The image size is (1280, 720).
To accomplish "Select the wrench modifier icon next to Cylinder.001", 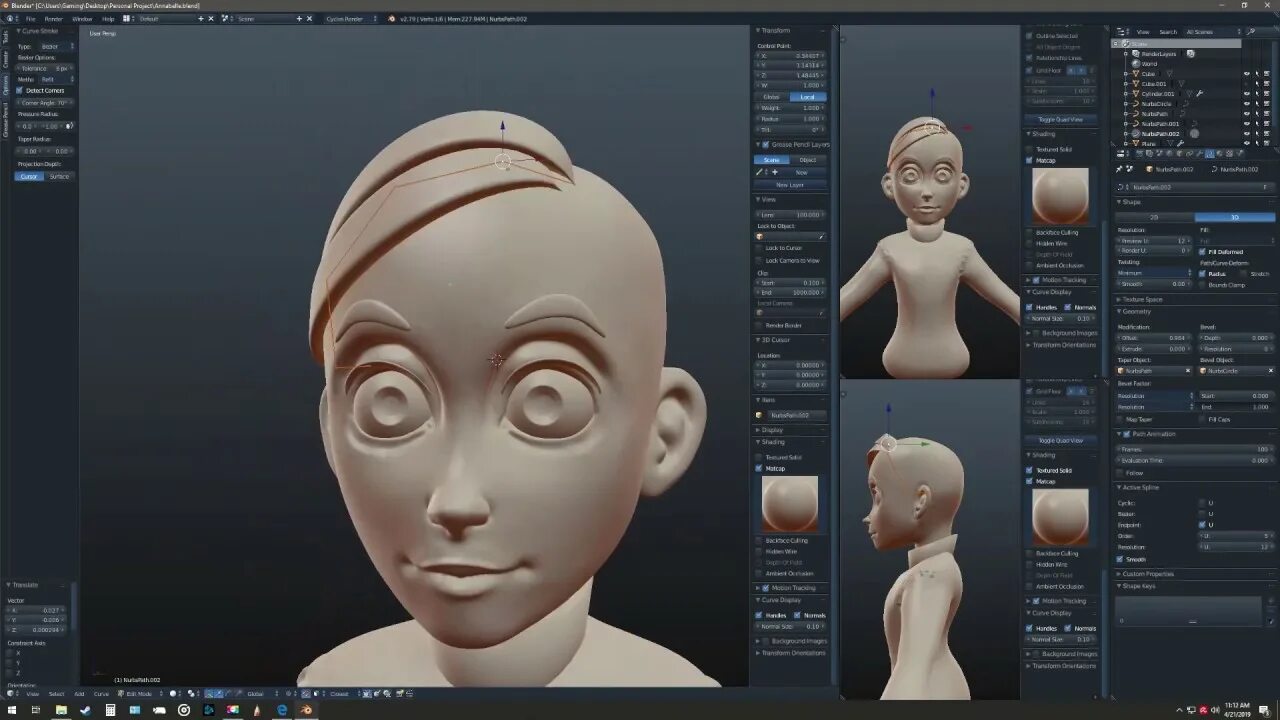I will click(1200, 93).
